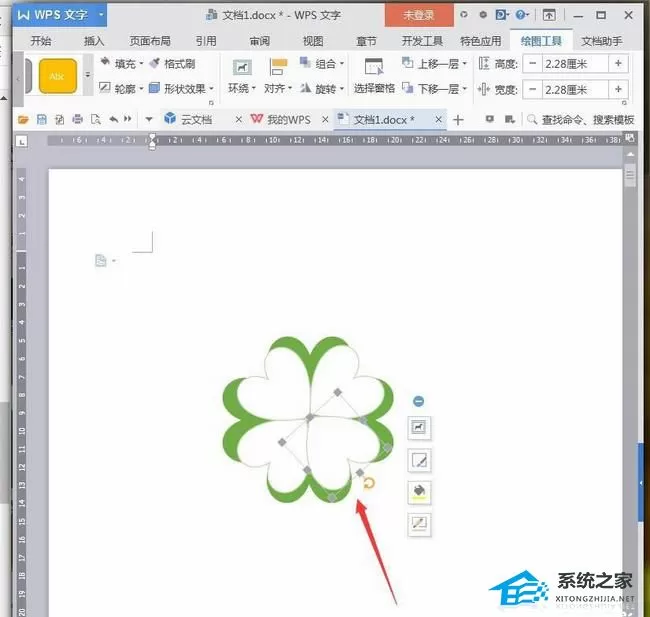Open the Selection Pane (选择窗格) icon
Viewport: 650px width, 617px height.
click(374, 66)
